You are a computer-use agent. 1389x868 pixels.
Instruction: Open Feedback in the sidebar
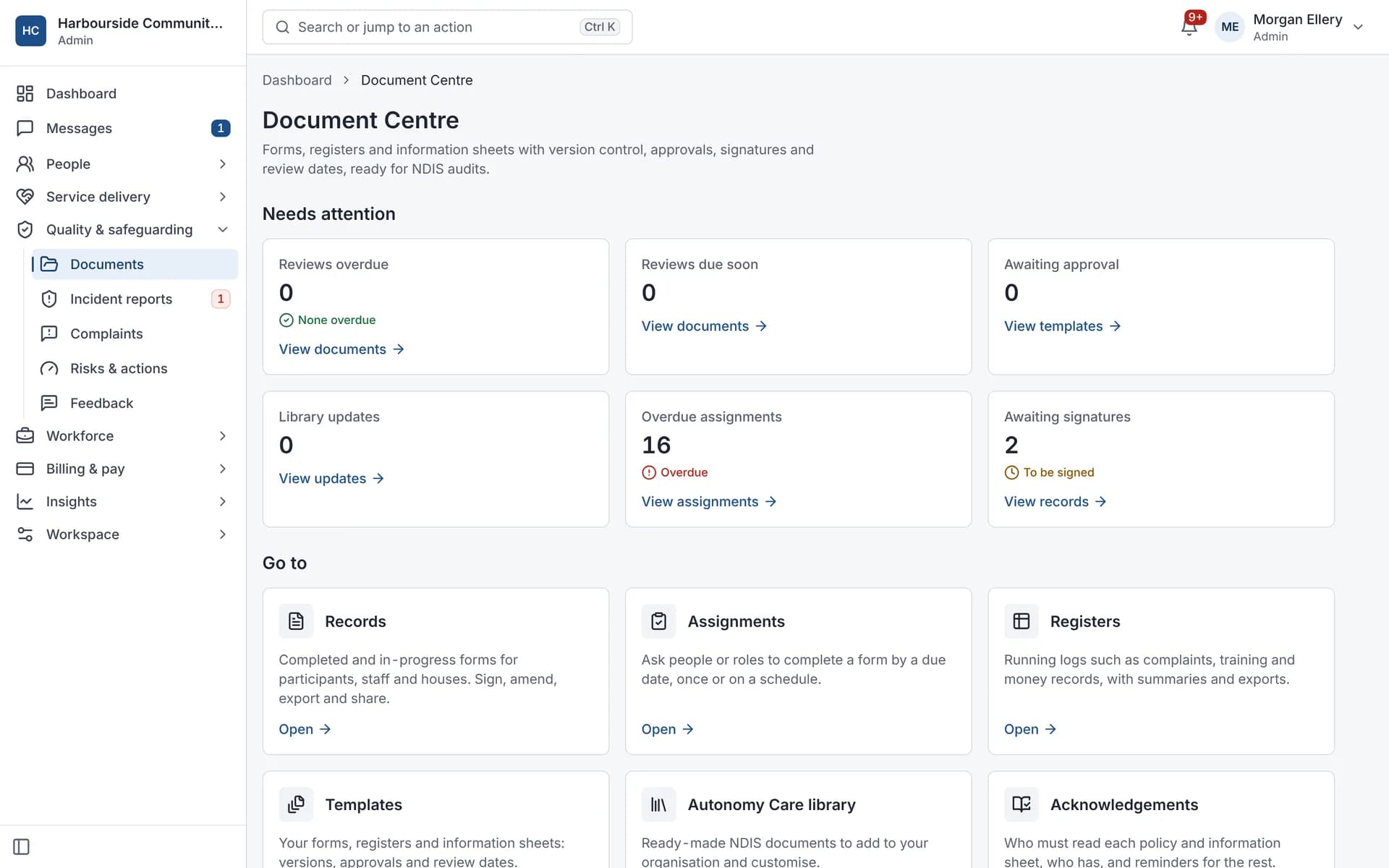coord(135,403)
